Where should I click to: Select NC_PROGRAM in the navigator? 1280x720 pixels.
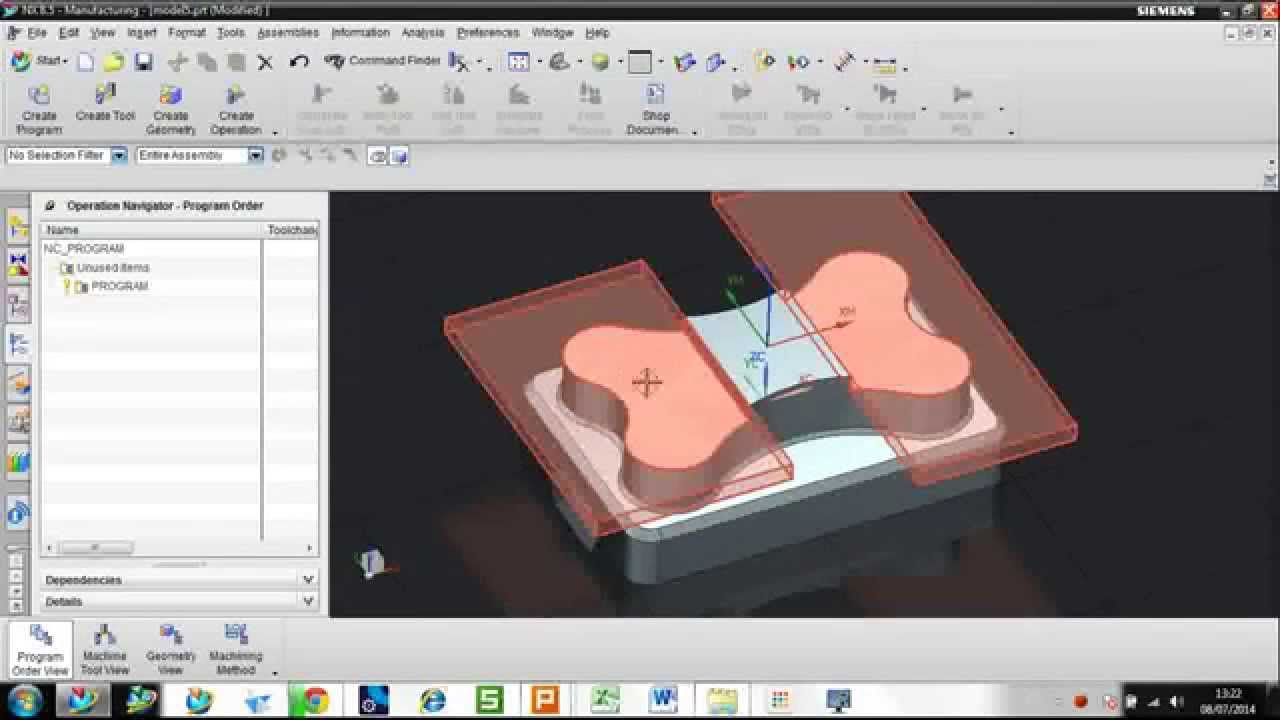(x=84, y=248)
